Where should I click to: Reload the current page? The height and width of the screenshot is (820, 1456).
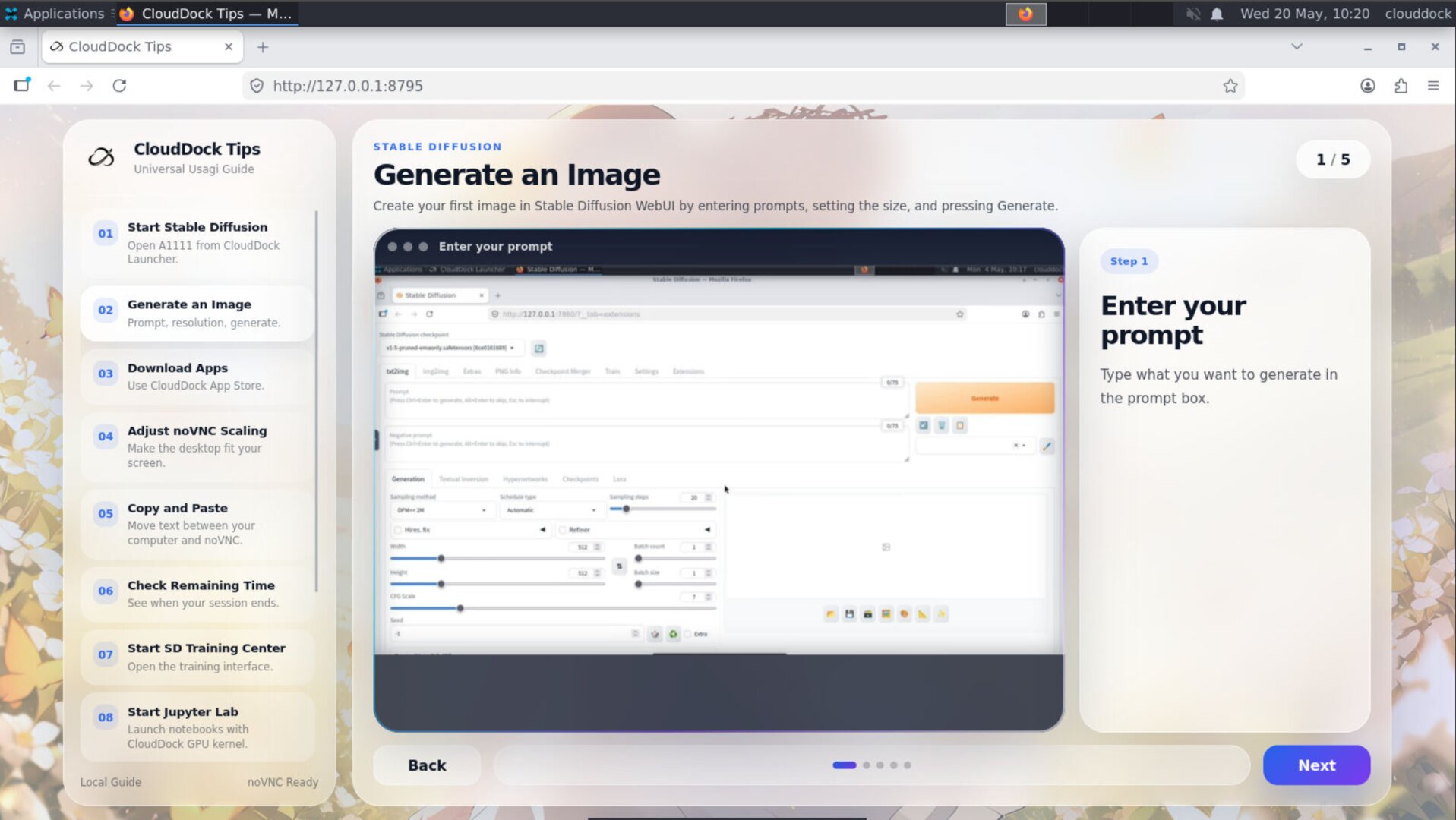tap(119, 86)
